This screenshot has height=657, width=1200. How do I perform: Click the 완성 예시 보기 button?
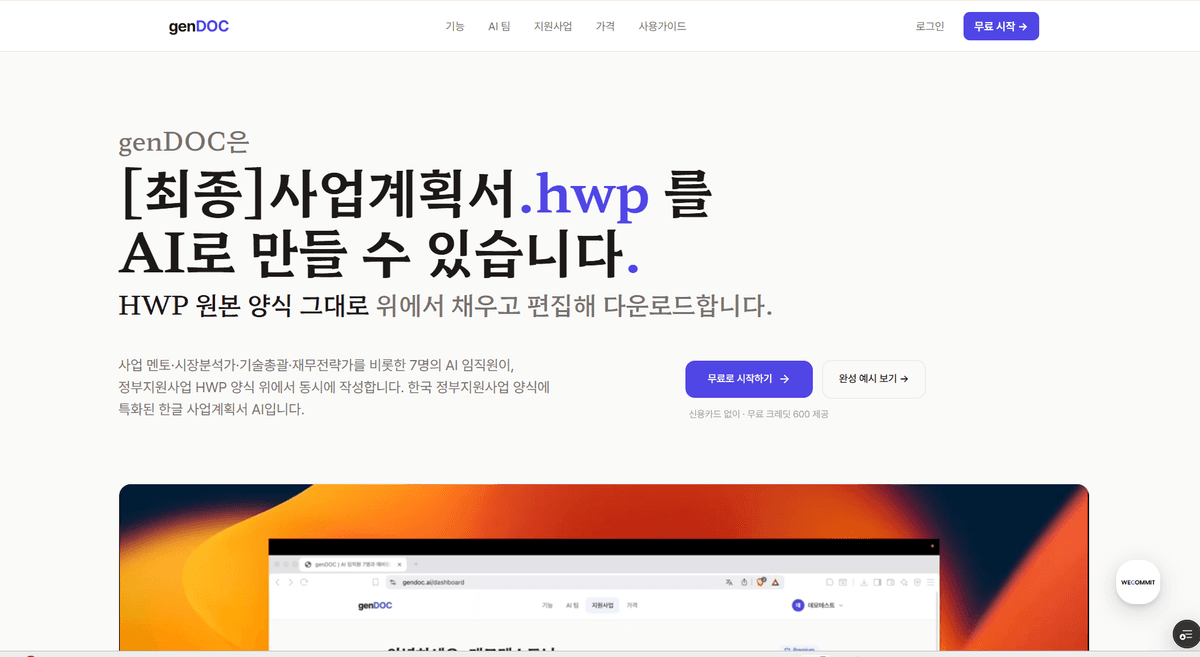pos(874,379)
